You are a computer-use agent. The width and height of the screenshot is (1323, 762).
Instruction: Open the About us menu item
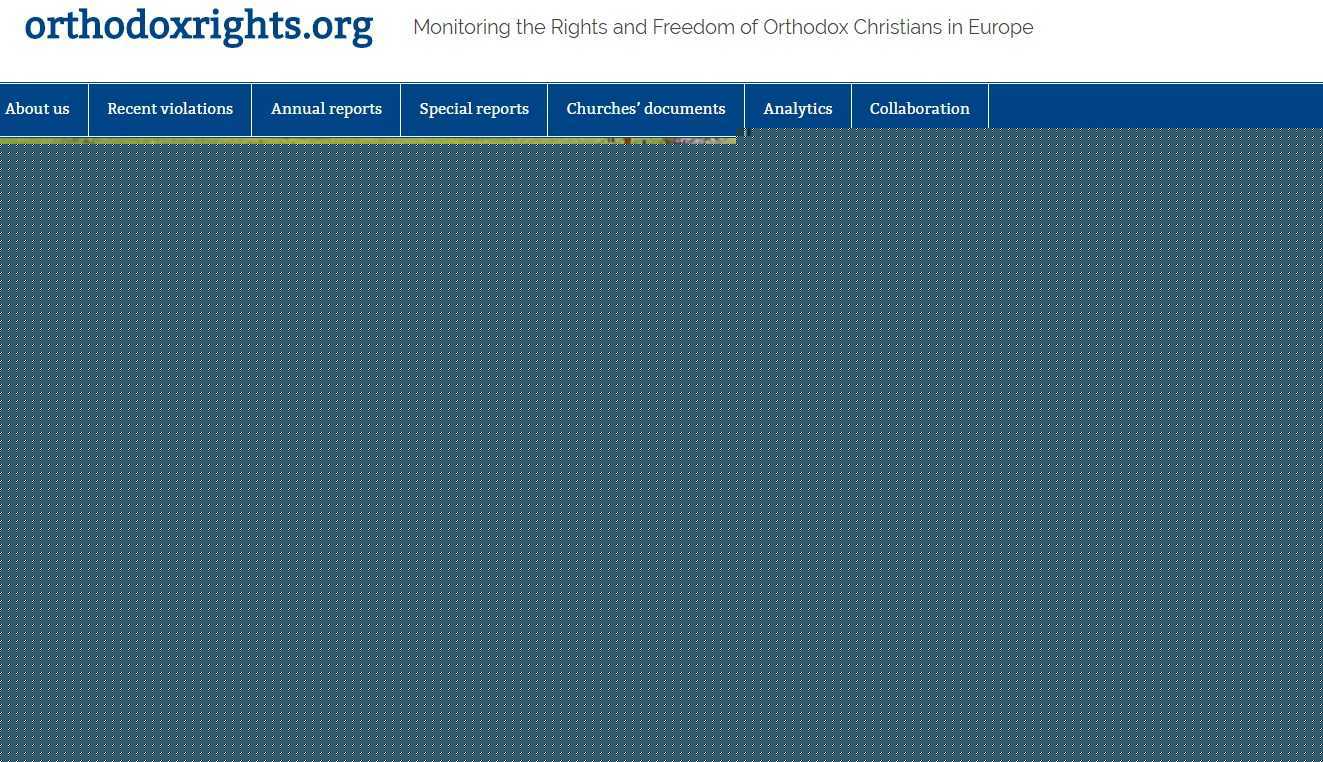point(38,108)
